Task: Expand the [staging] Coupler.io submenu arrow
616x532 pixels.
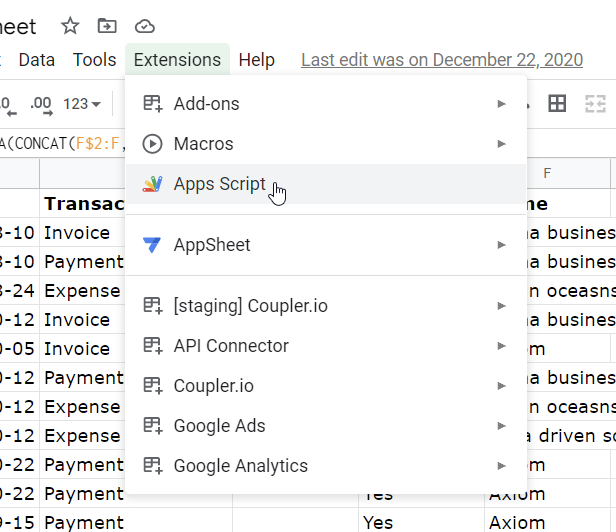Action: 501,306
